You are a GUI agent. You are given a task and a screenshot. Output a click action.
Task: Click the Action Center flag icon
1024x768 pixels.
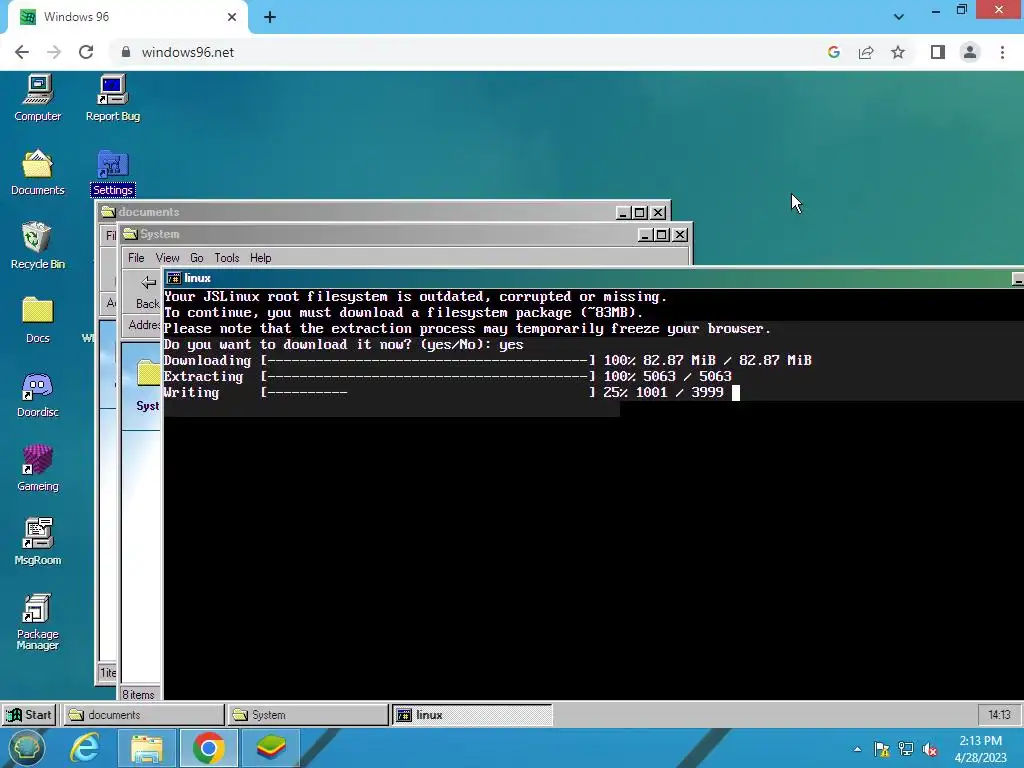882,749
